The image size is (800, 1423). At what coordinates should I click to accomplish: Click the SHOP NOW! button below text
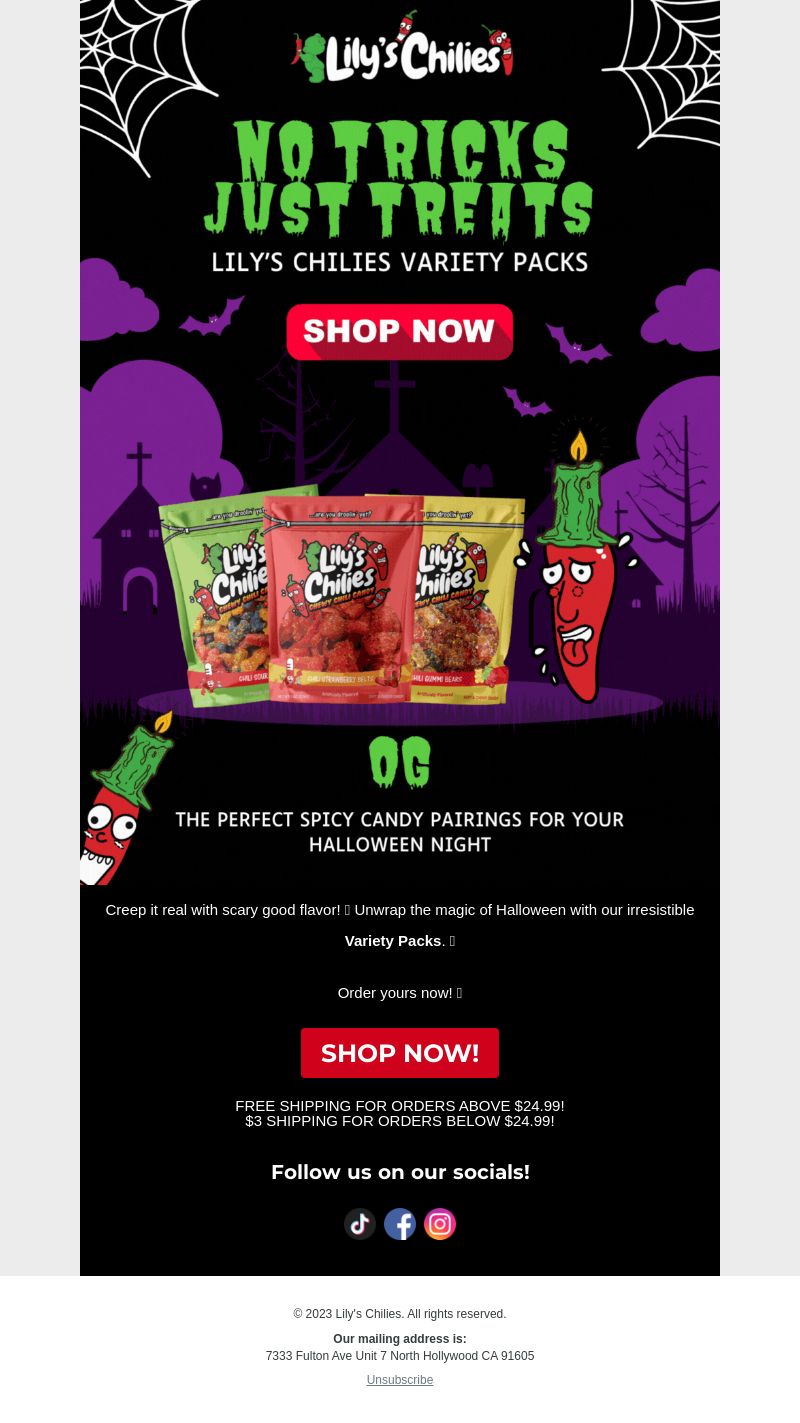(400, 1053)
